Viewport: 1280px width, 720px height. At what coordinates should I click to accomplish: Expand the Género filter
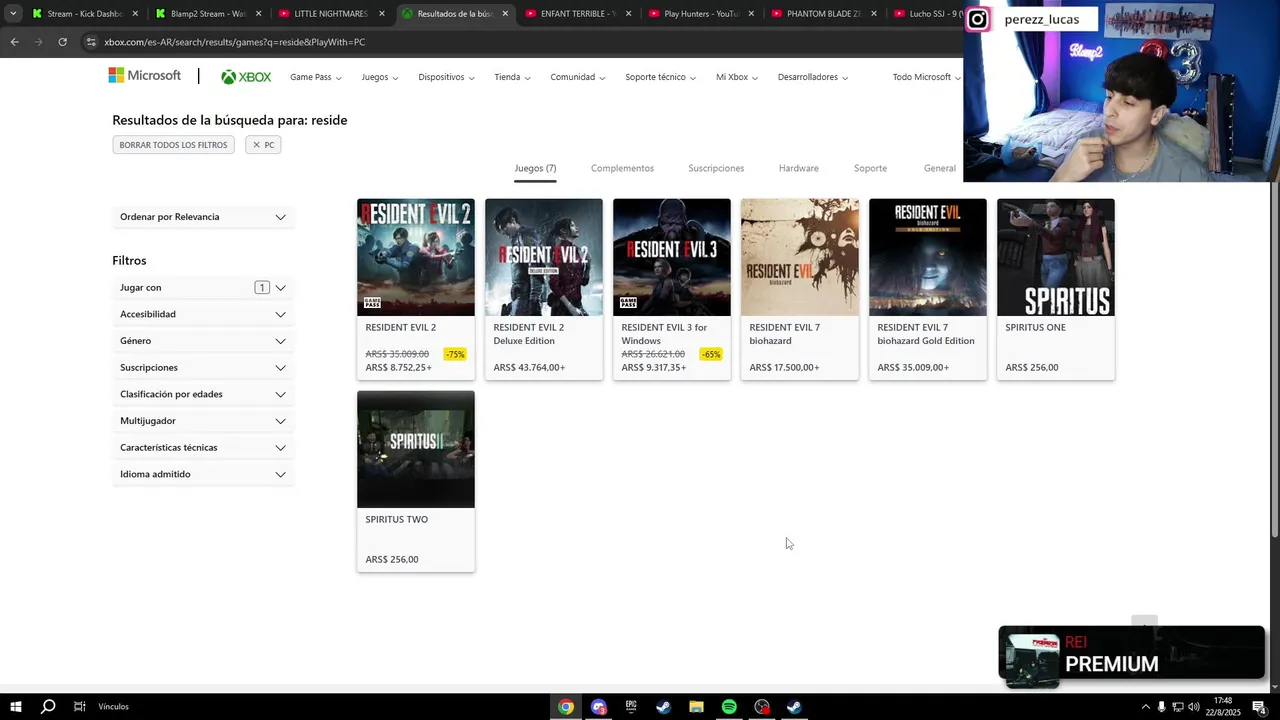[x=203, y=341]
